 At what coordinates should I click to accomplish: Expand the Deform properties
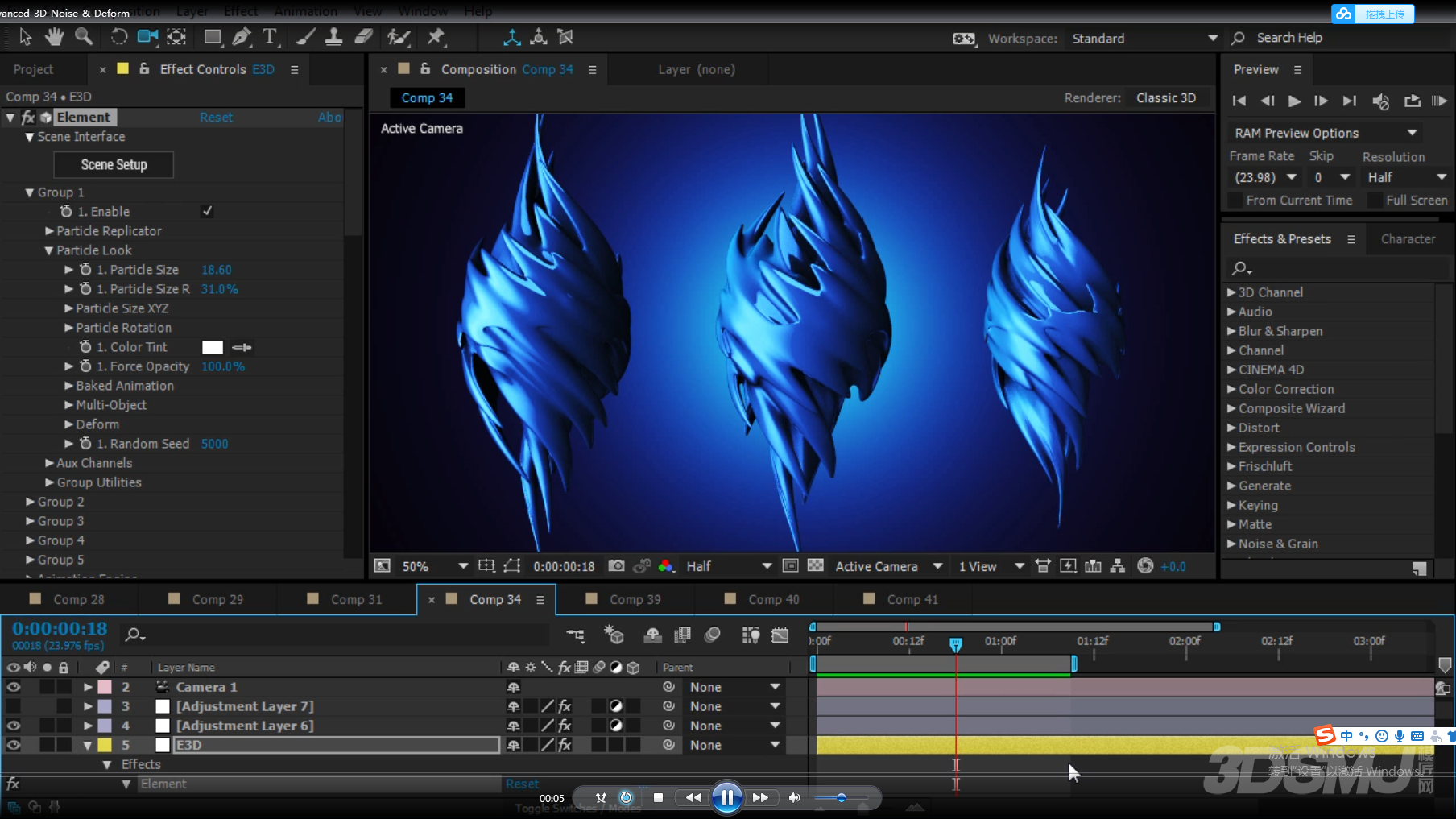[69, 424]
